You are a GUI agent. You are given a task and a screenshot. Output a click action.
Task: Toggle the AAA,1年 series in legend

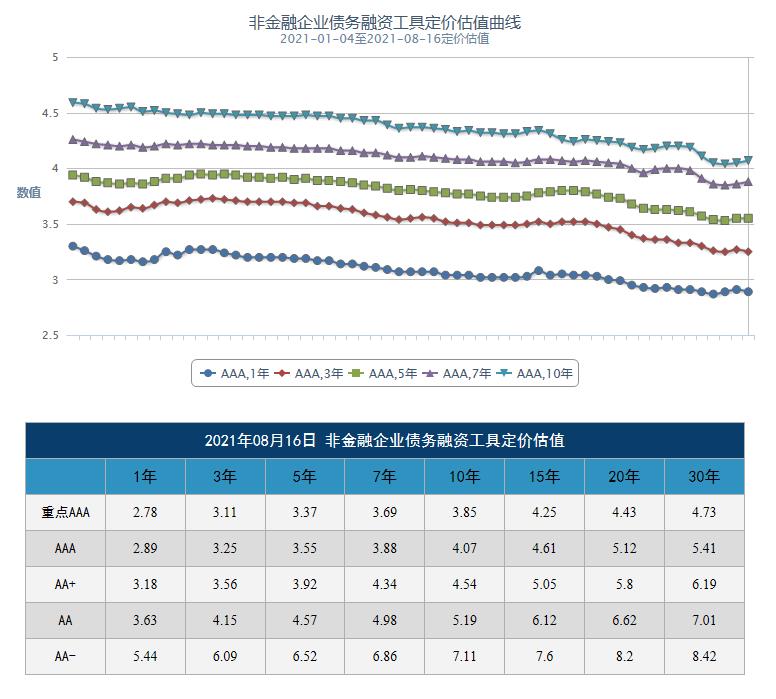pyautogui.click(x=234, y=373)
